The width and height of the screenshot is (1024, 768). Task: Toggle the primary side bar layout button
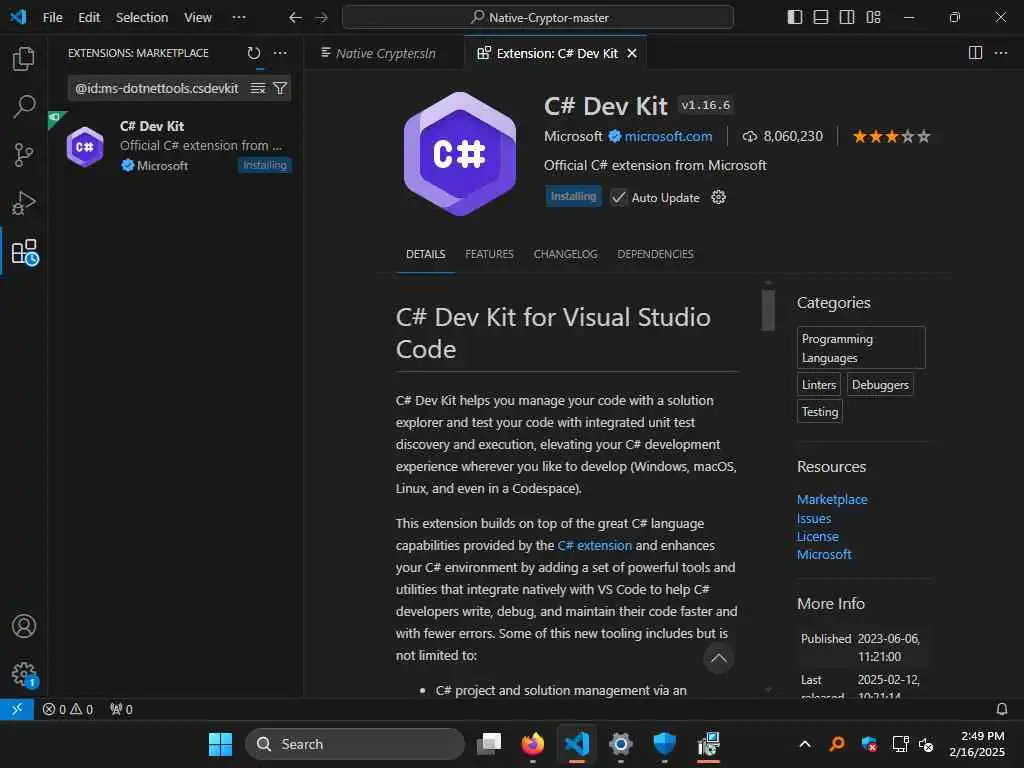click(x=795, y=17)
